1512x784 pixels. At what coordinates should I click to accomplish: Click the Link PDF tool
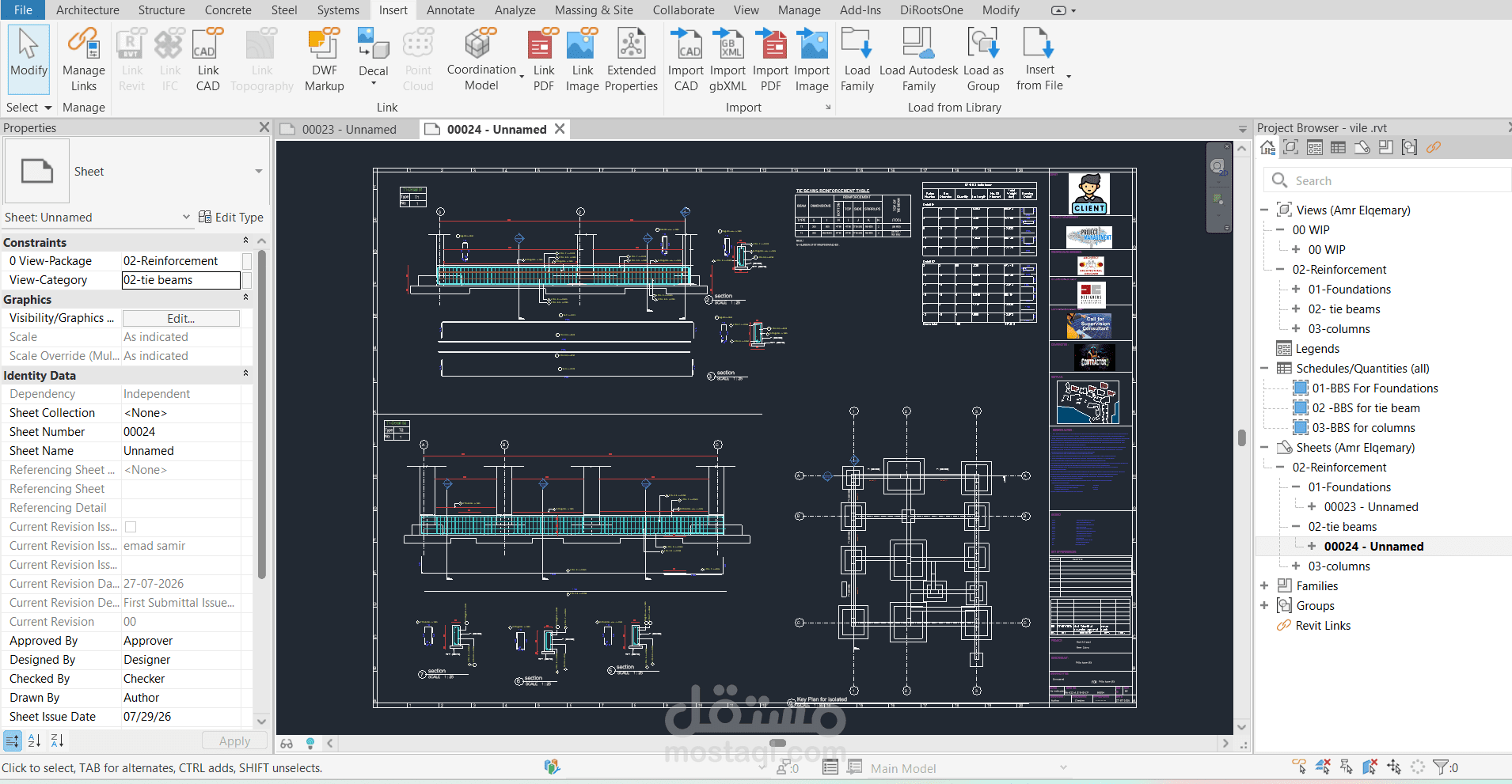[x=544, y=60]
